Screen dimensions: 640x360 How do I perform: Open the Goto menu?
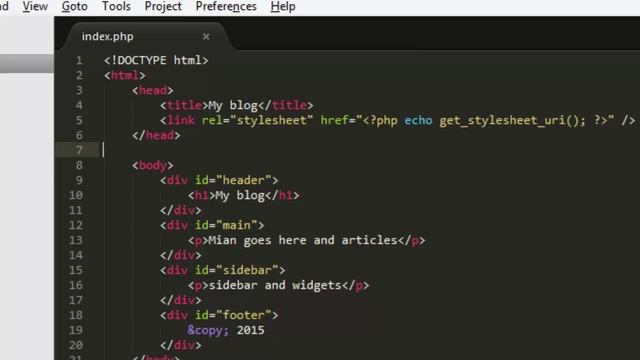point(75,7)
